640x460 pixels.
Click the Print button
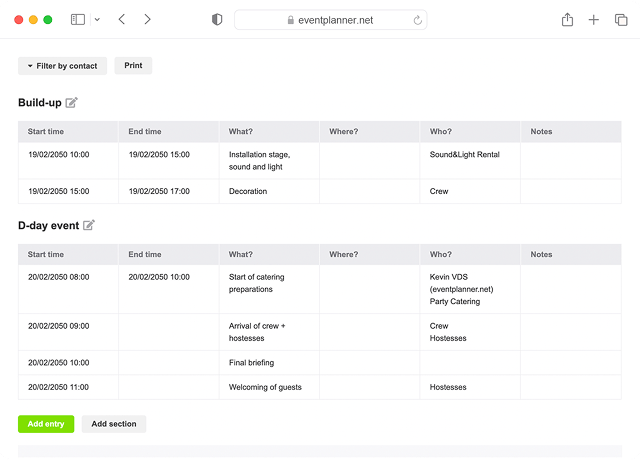click(133, 65)
